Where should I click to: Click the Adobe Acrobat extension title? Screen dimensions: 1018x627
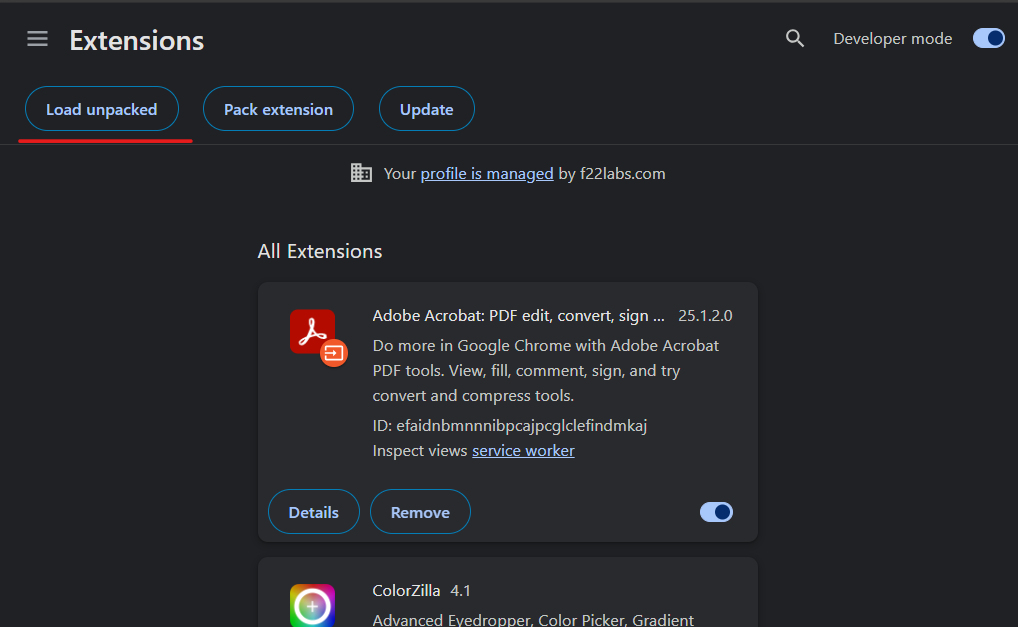(519, 316)
